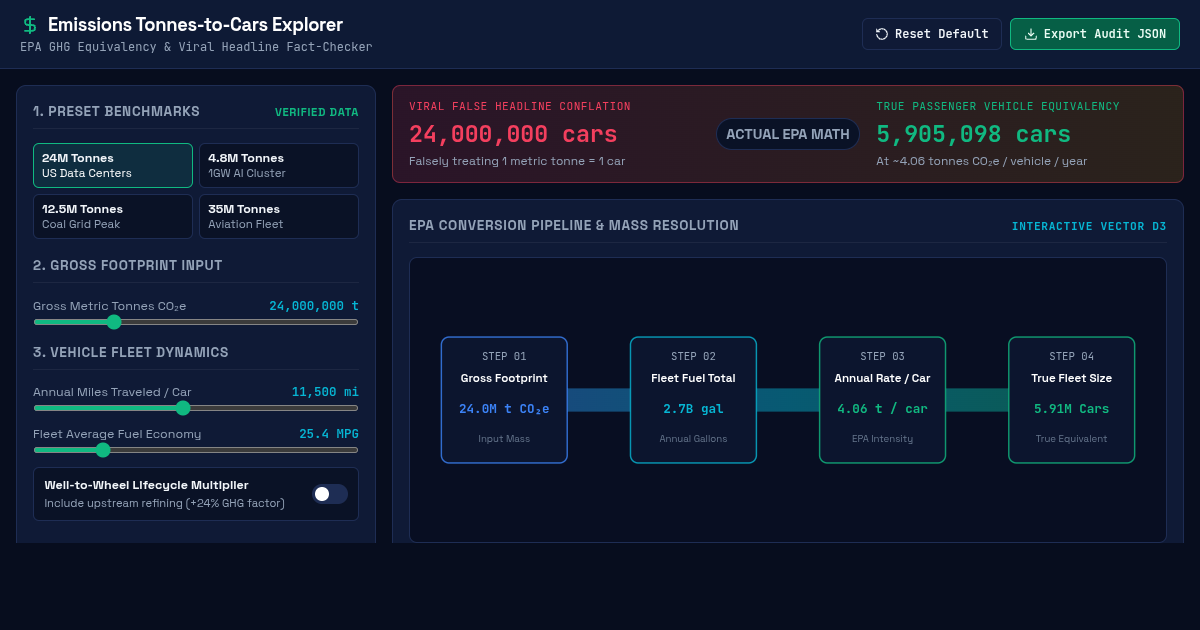Screen dimensions: 1200x630
Task: Click the EPA CONVERSION PIPELINE & MASS RESOLUTION heading
Action: point(574,225)
